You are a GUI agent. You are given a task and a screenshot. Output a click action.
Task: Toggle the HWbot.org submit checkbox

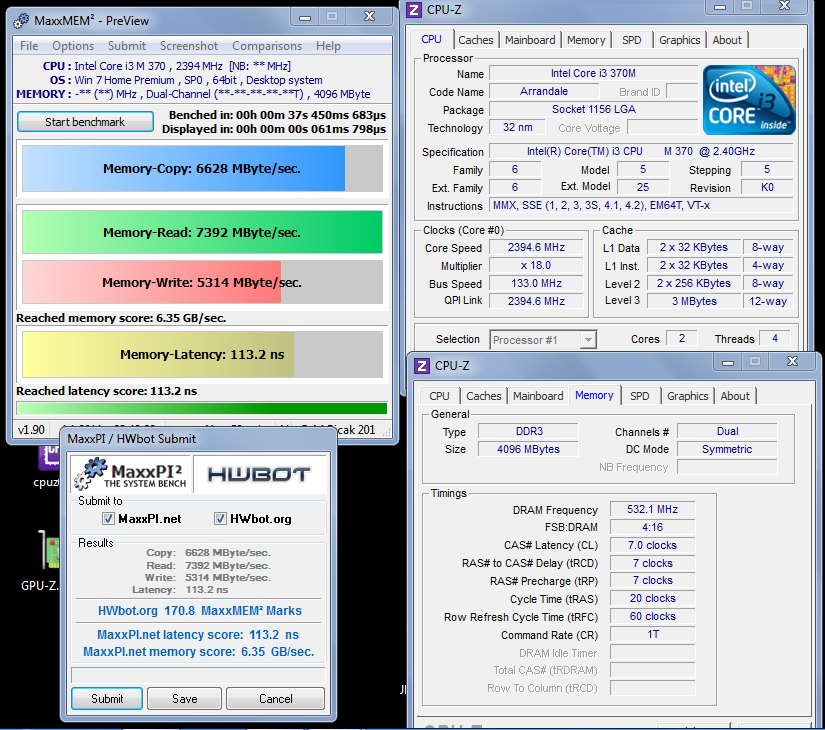coord(220,519)
